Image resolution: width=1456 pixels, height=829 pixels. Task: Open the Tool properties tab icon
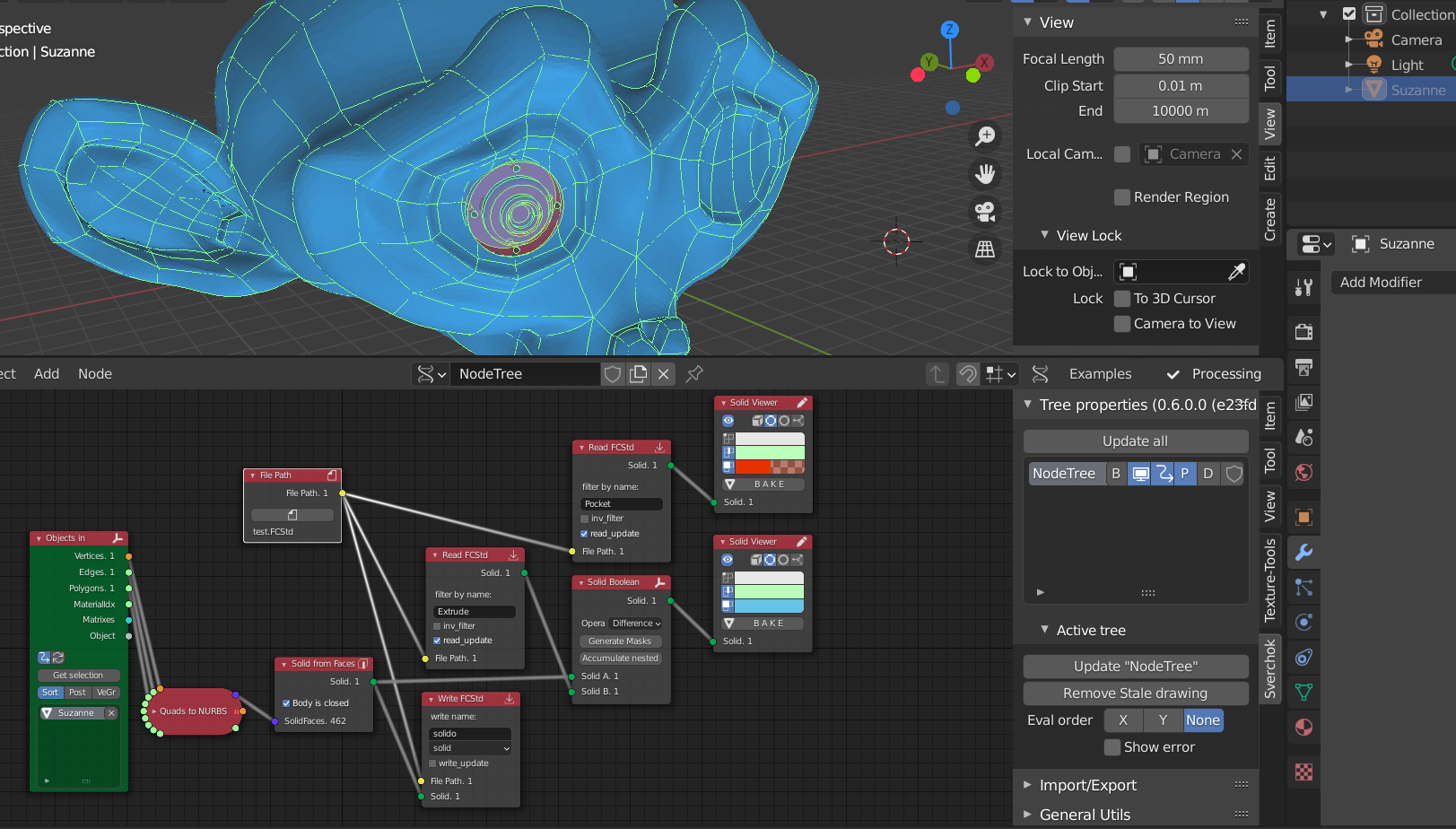(x=1303, y=287)
